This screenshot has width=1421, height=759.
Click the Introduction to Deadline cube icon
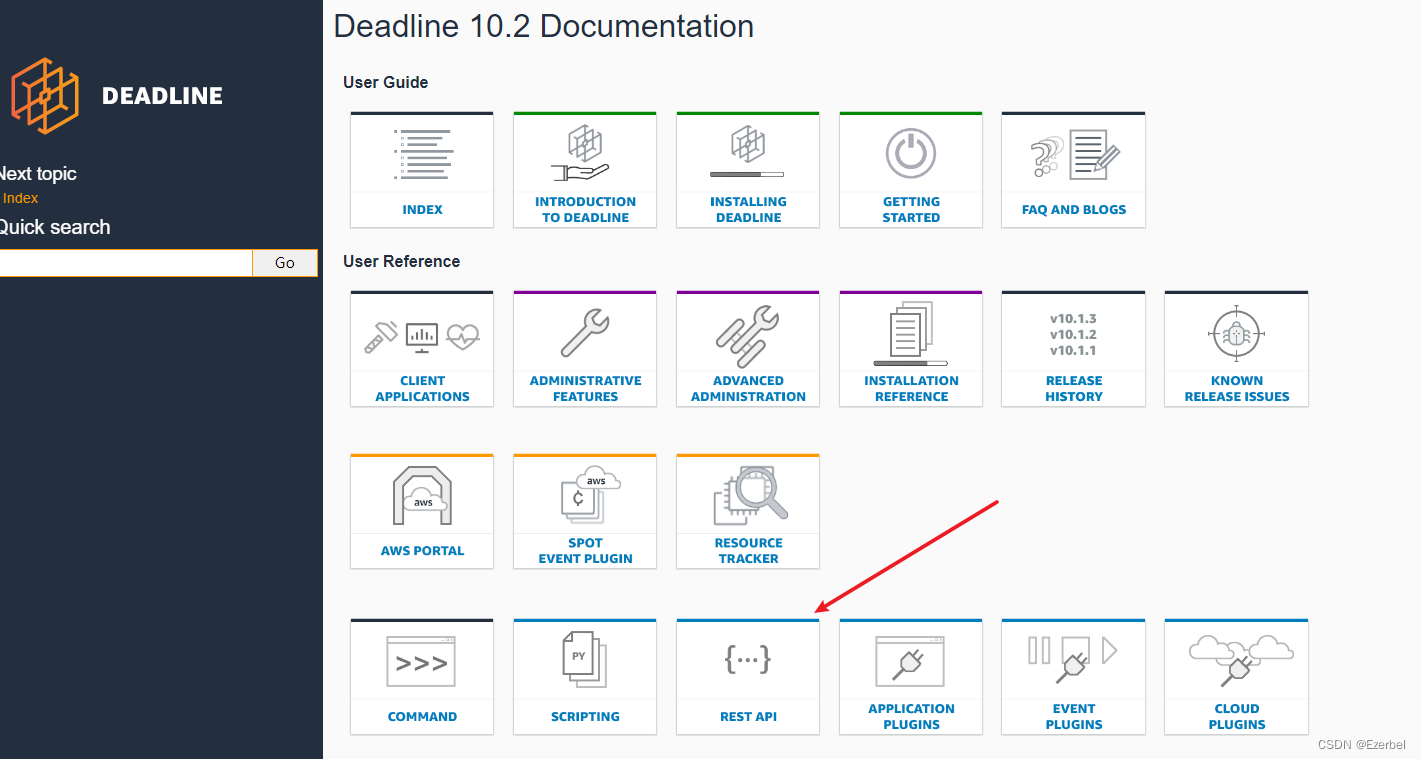(x=585, y=152)
